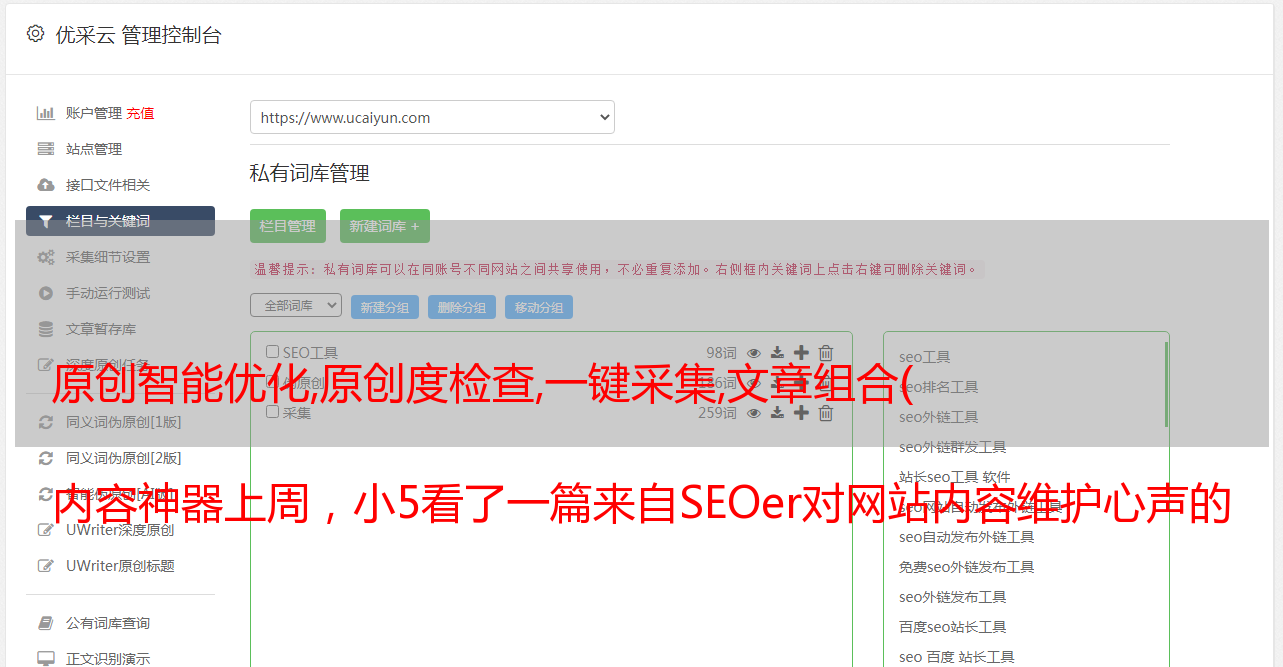
Task: Select the keyword 免费seo外链发布工具
Action: pyautogui.click(x=967, y=567)
